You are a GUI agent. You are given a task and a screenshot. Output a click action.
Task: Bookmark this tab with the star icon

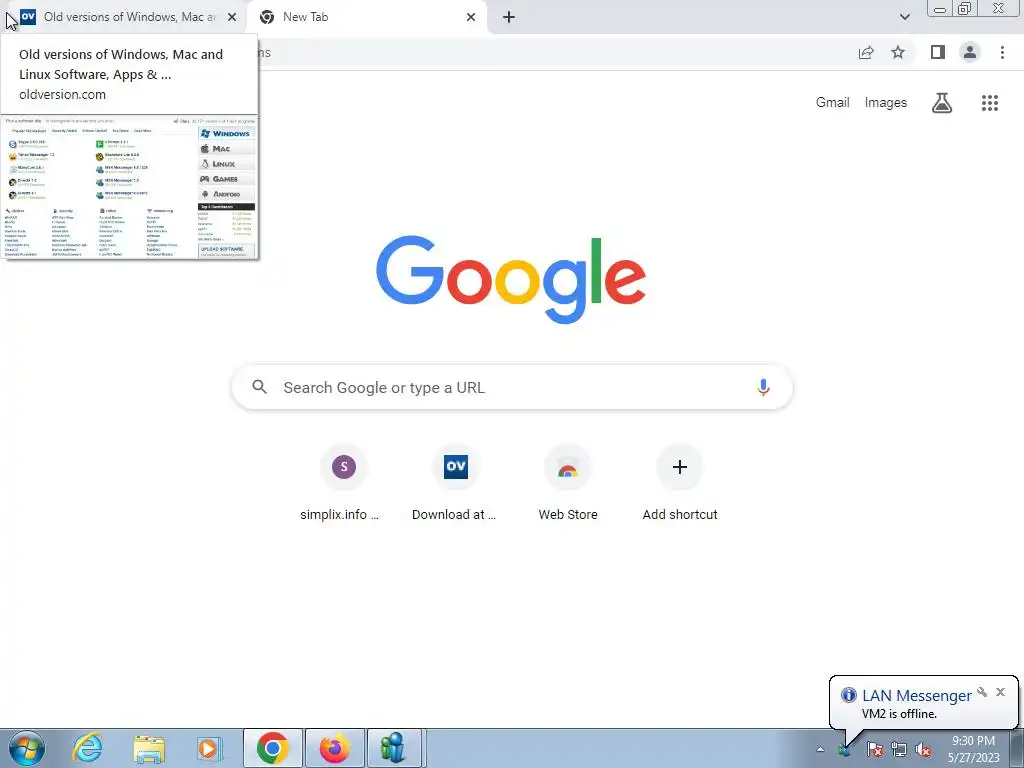(898, 52)
